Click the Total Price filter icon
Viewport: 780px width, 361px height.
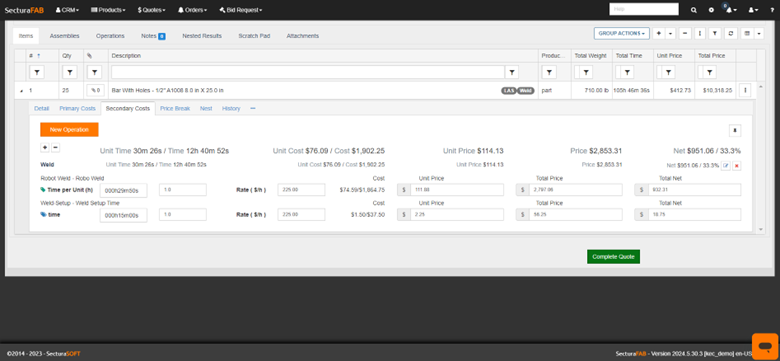click(x=709, y=72)
